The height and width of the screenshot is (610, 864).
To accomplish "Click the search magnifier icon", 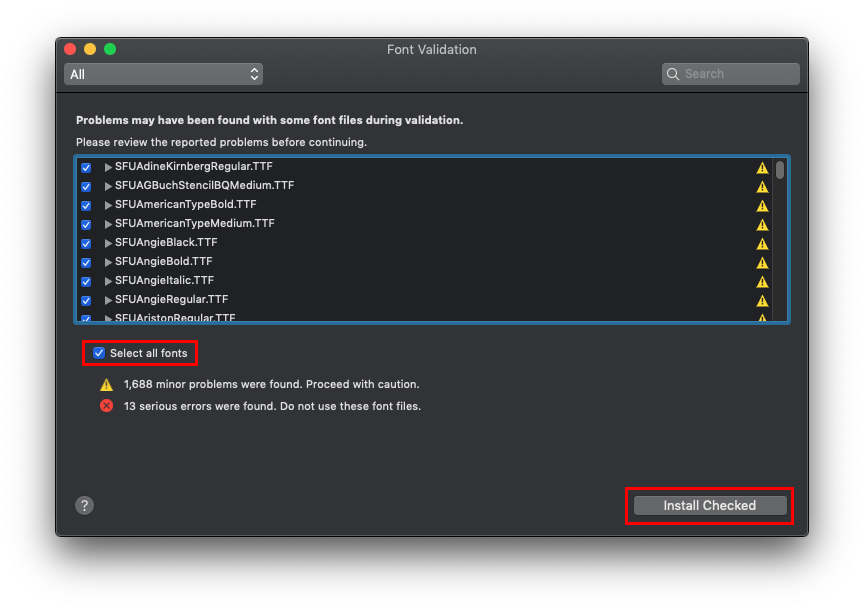I will (675, 74).
